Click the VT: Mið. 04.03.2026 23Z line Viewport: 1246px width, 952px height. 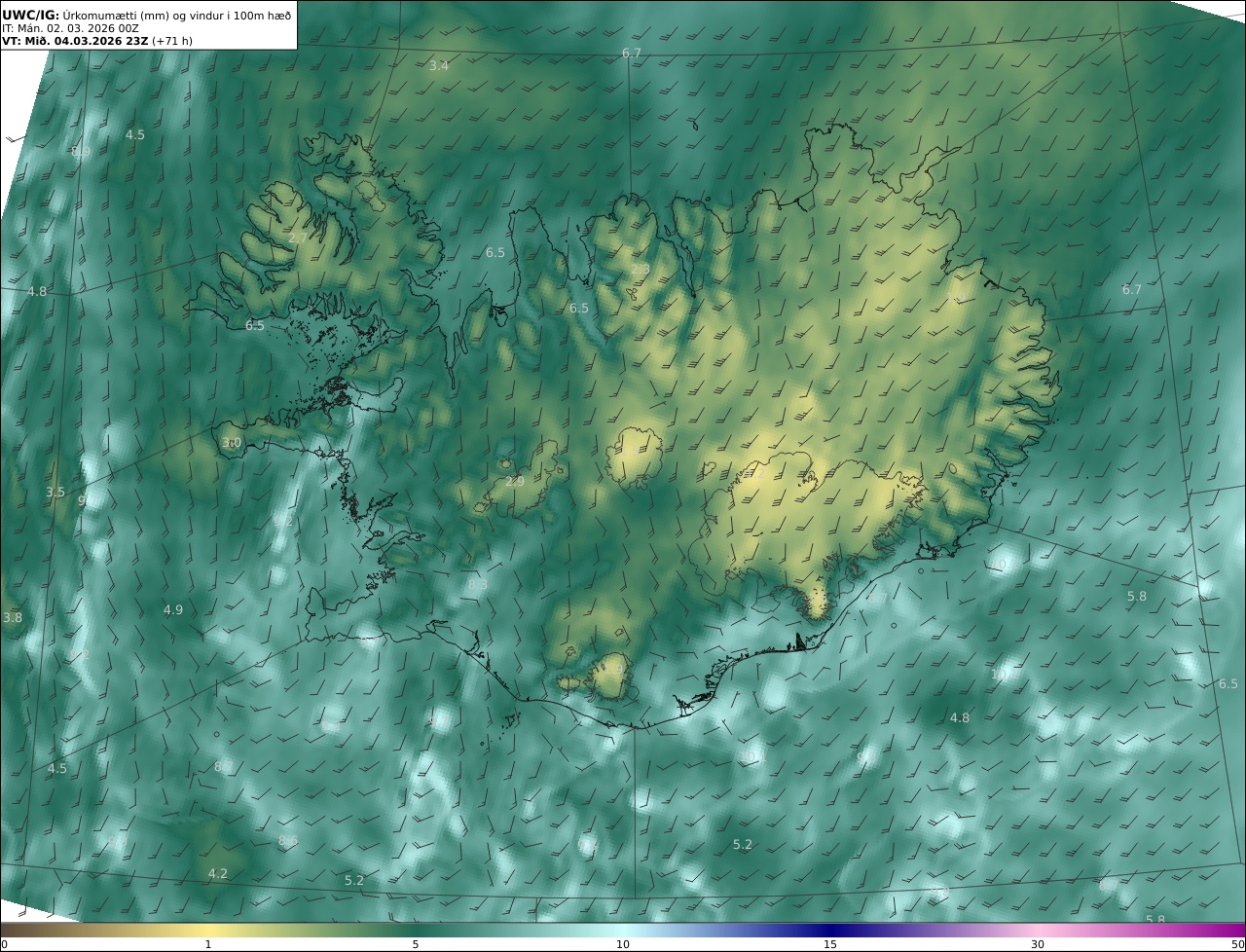[97, 41]
